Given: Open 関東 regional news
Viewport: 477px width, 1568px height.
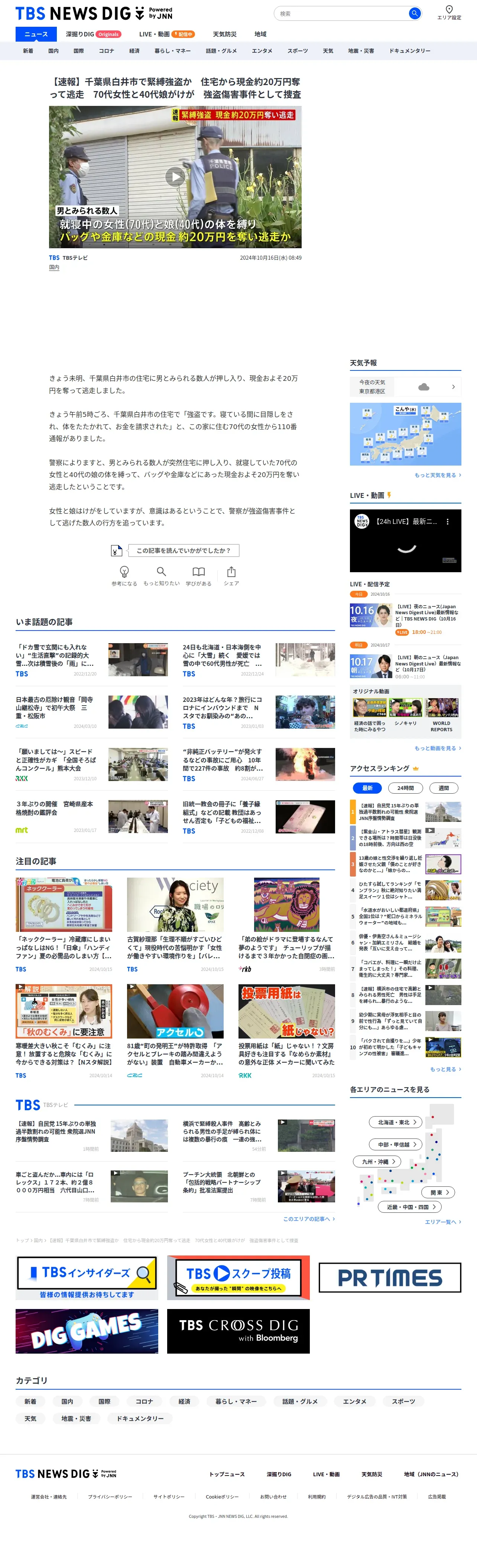Looking at the screenshot, I should click(x=438, y=1192).
